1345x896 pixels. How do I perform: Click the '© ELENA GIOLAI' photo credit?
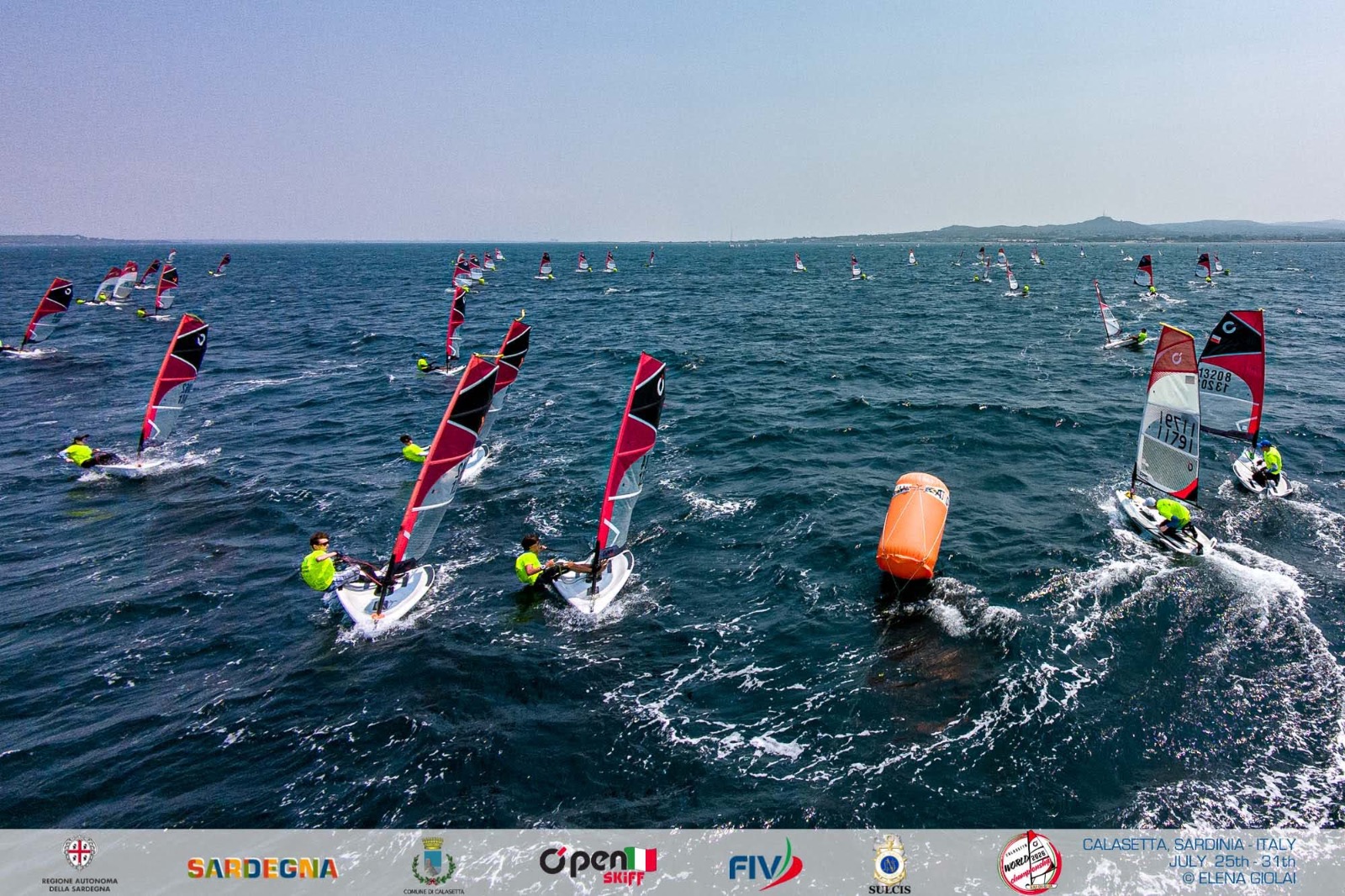1239,878
